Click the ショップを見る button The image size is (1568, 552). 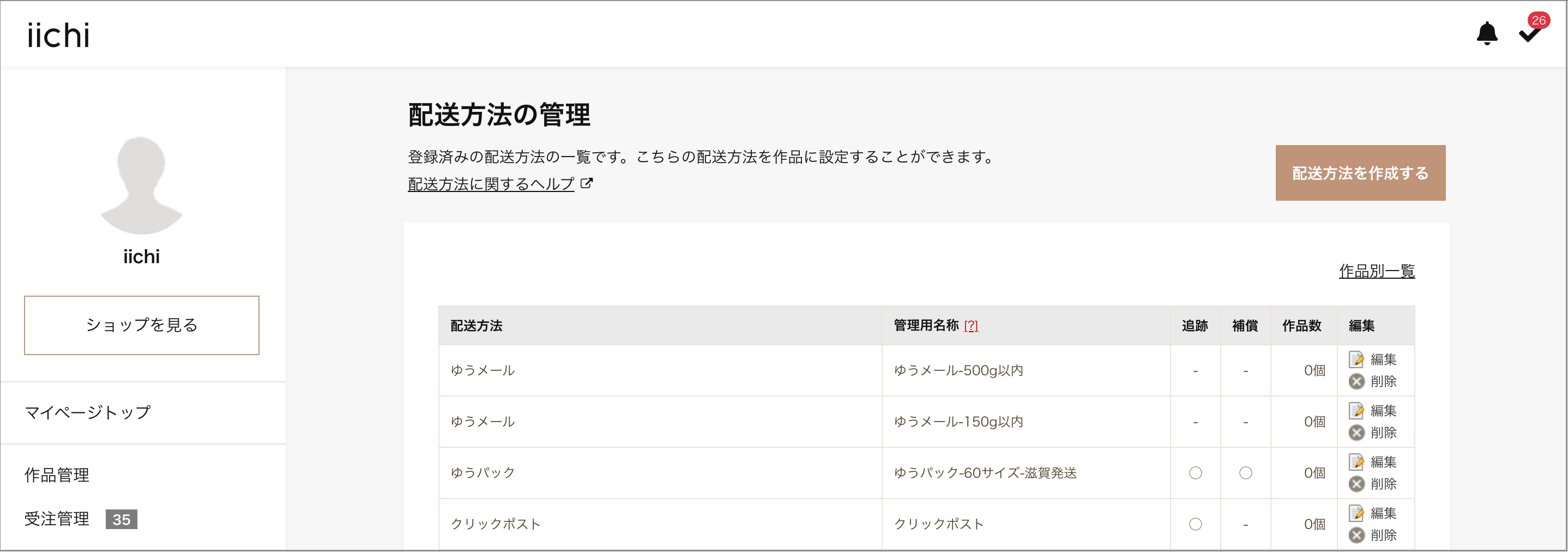click(141, 325)
